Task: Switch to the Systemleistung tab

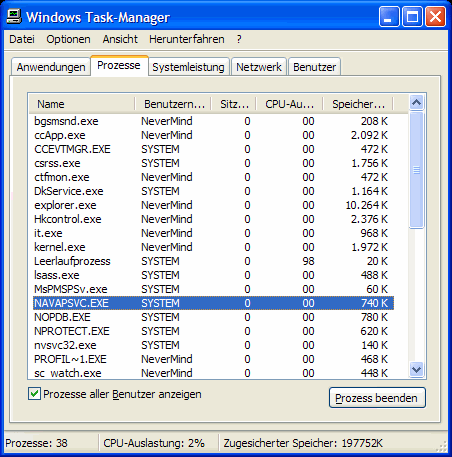Action: [189, 67]
